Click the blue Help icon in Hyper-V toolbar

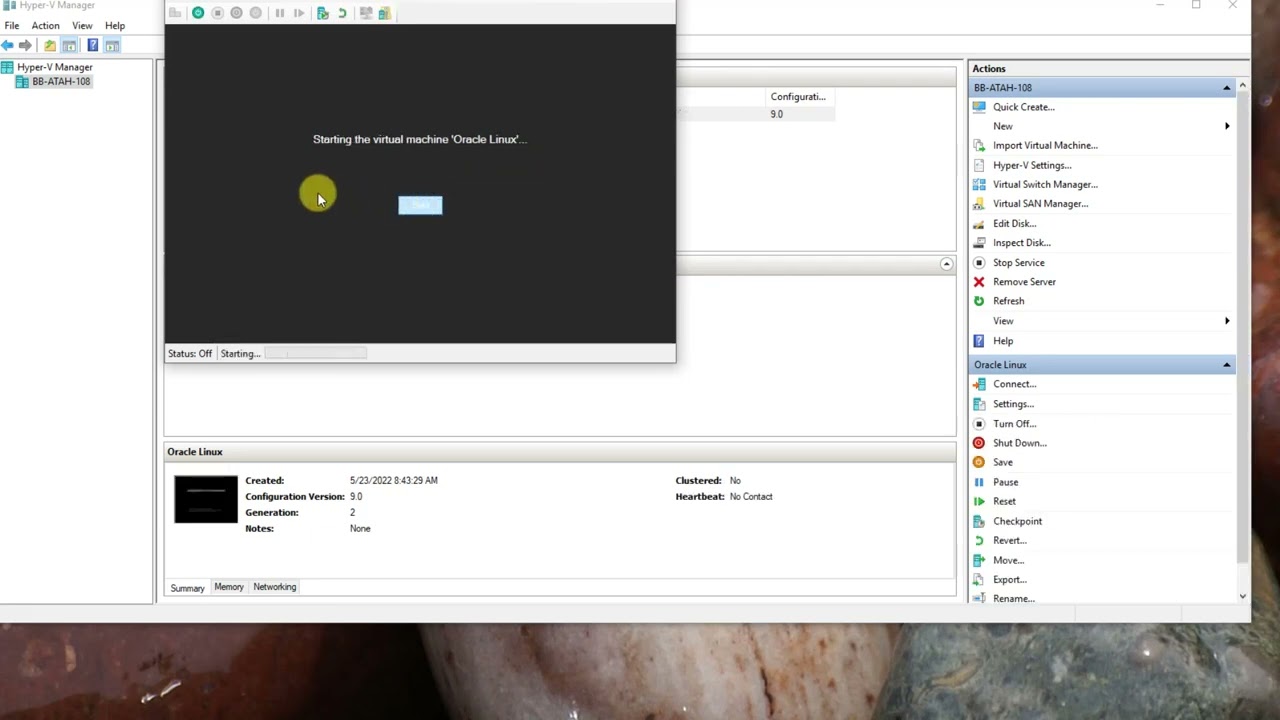coord(93,45)
